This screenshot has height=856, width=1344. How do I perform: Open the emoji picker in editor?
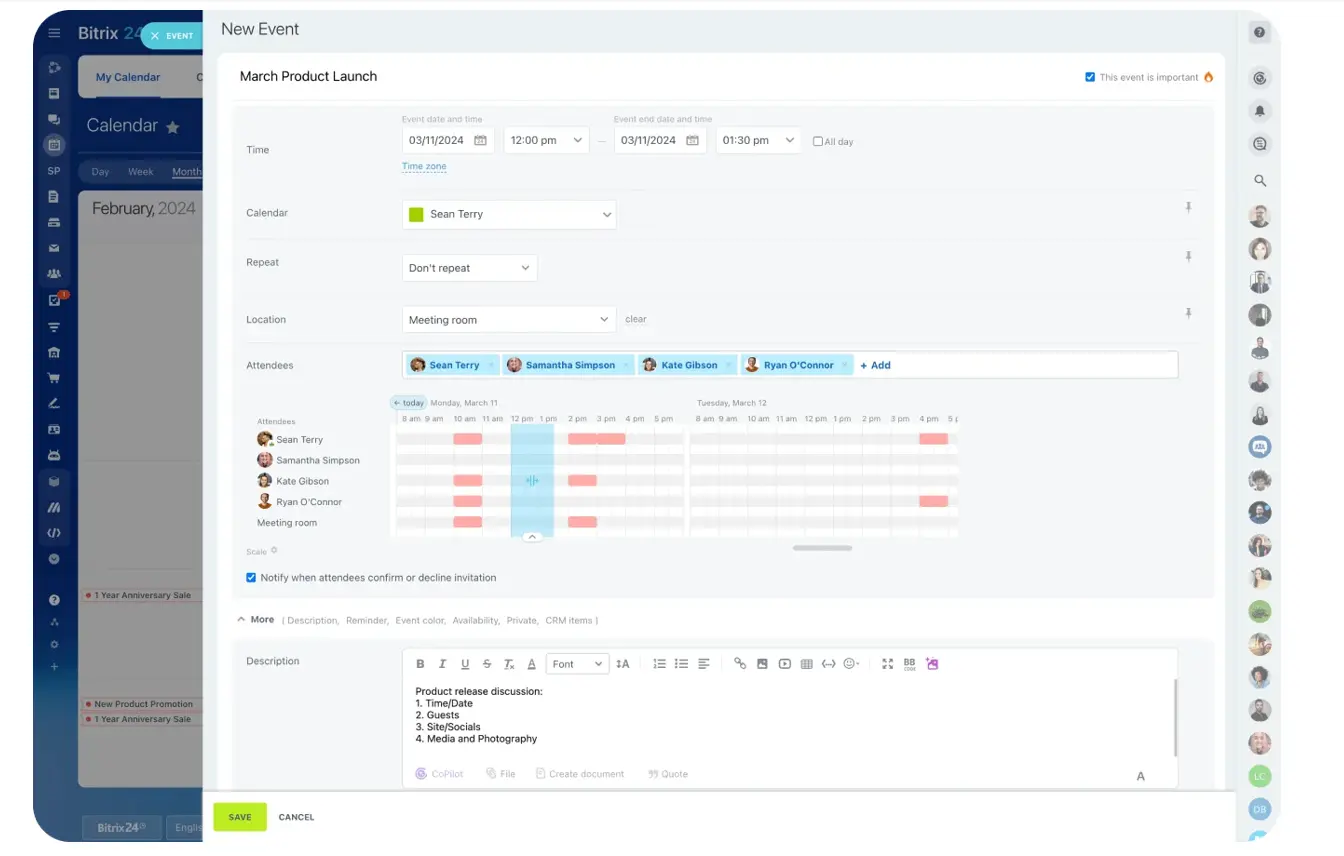click(851, 664)
